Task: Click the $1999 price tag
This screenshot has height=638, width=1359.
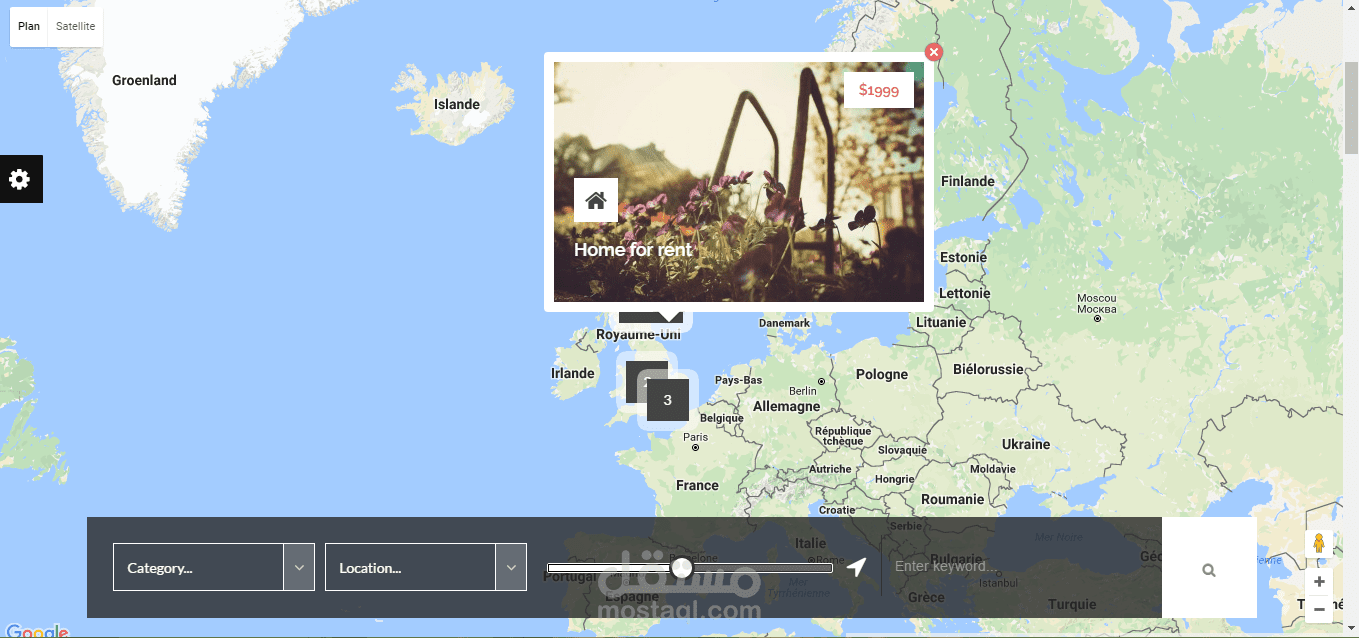Action: 879,90
